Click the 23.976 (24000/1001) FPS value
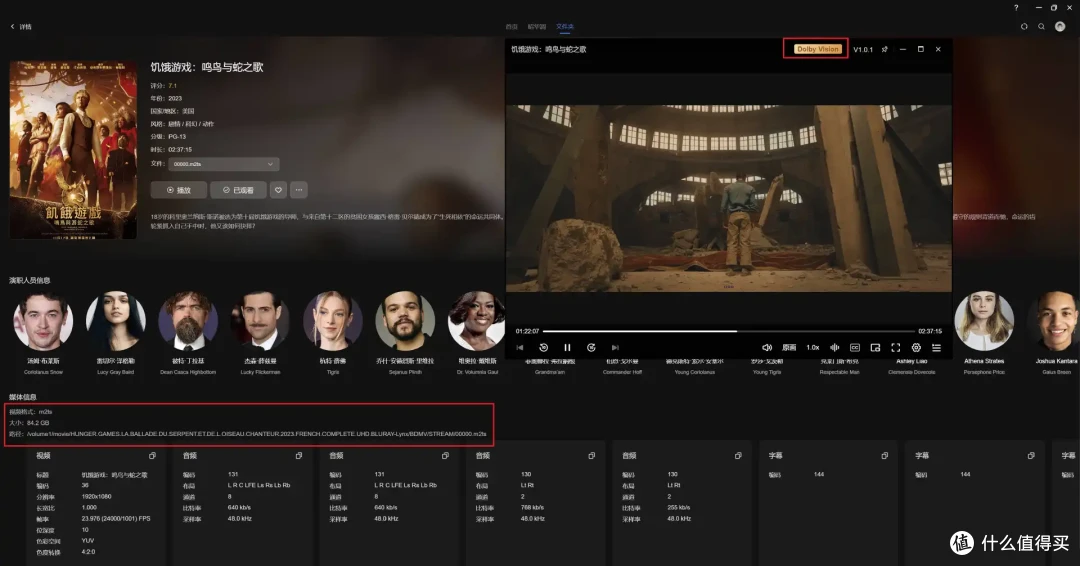This screenshot has height=566, width=1080. (116, 518)
